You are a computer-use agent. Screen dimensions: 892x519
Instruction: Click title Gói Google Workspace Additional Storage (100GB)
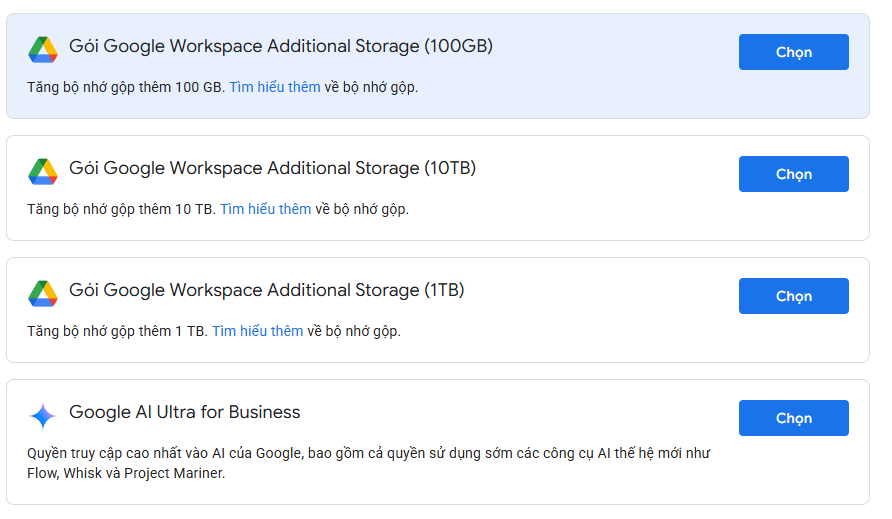(x=281, y=46)
